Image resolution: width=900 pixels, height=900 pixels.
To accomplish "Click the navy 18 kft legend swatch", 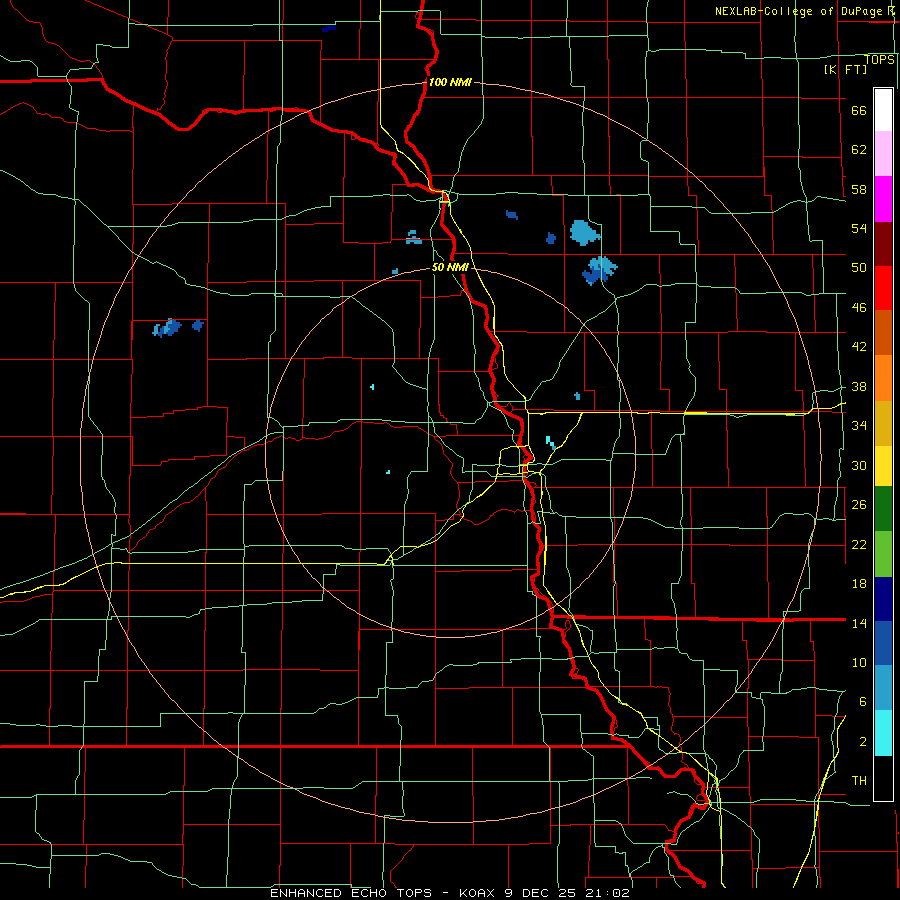I will pyautogui.click(x=883, y=599).
